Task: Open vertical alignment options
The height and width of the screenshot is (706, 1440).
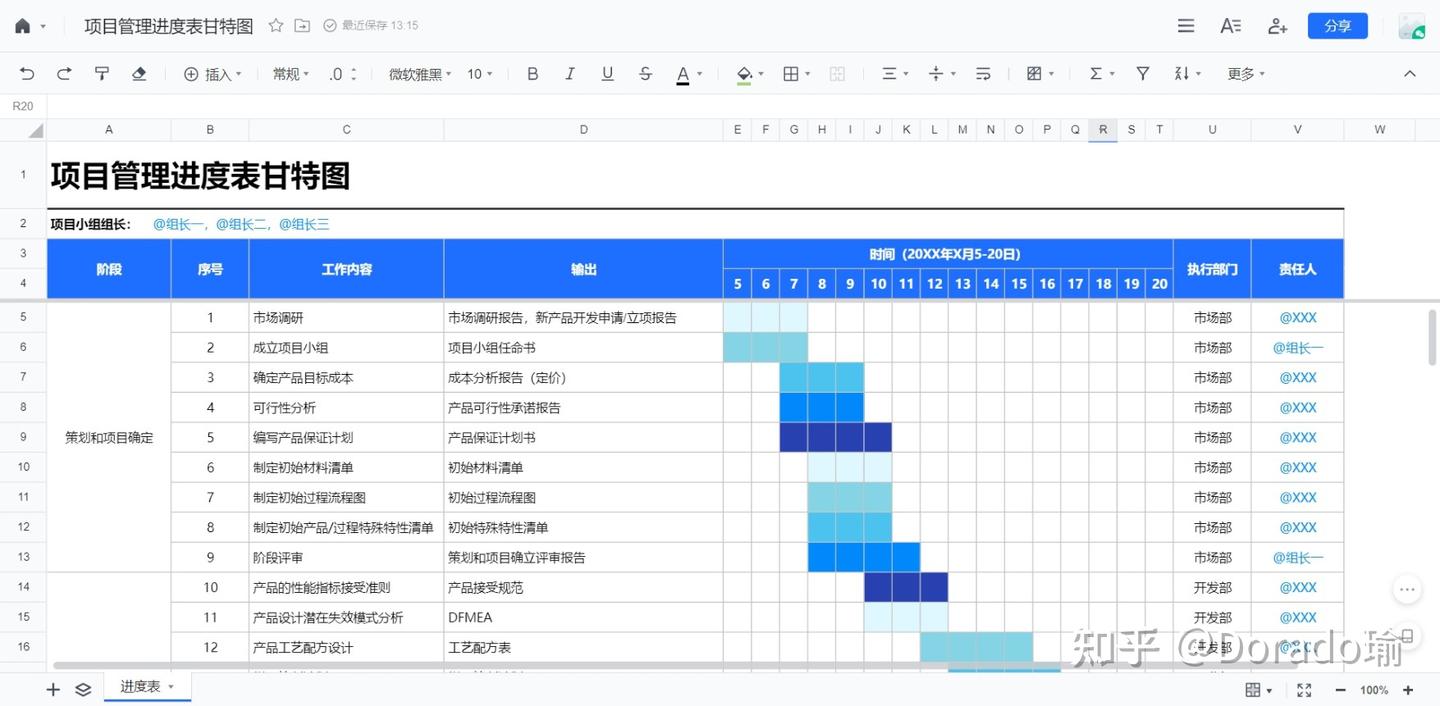Action: click(936, 74)
